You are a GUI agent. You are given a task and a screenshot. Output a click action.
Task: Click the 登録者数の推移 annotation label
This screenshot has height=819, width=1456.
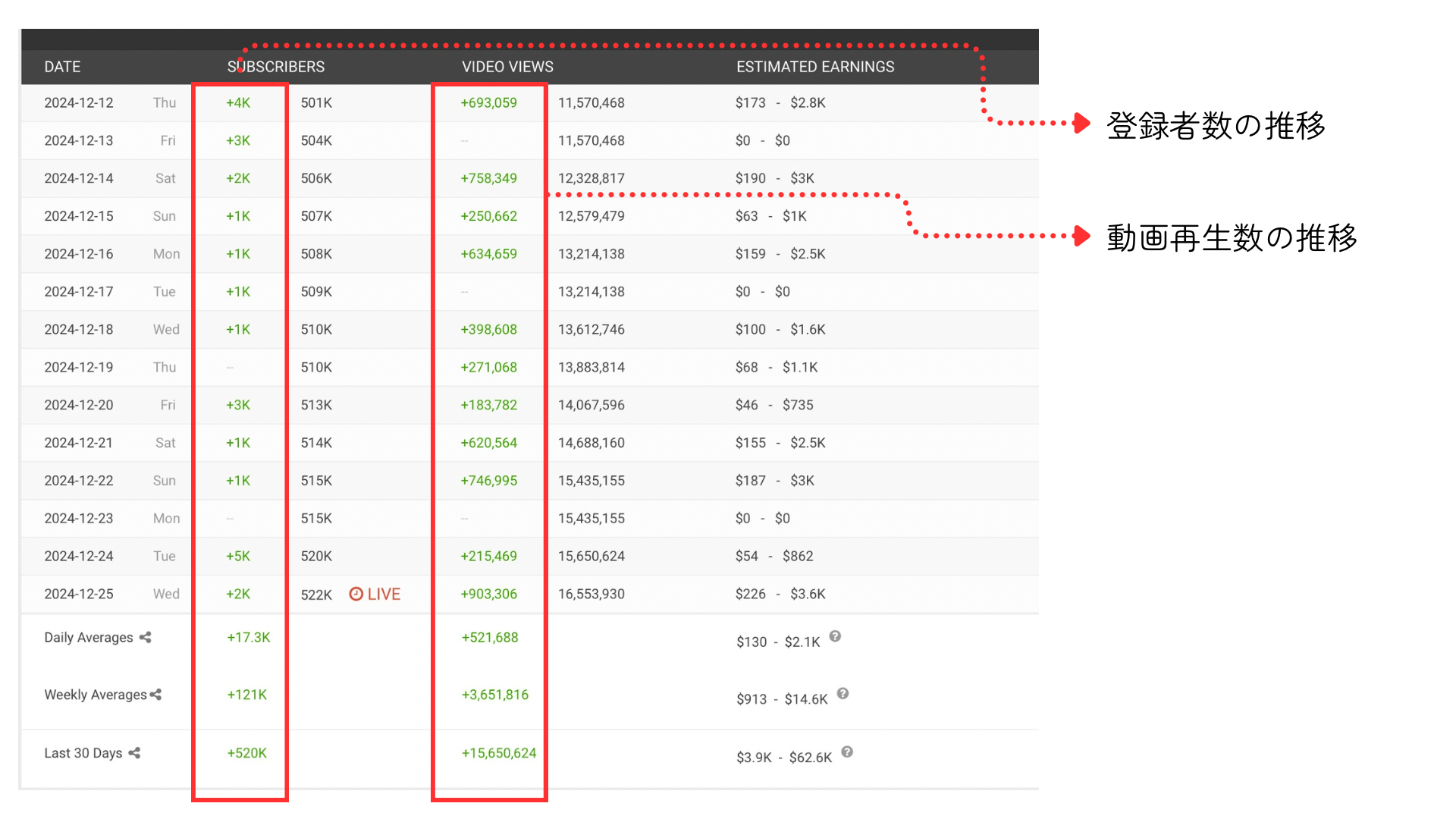(x=1216, y=126)
